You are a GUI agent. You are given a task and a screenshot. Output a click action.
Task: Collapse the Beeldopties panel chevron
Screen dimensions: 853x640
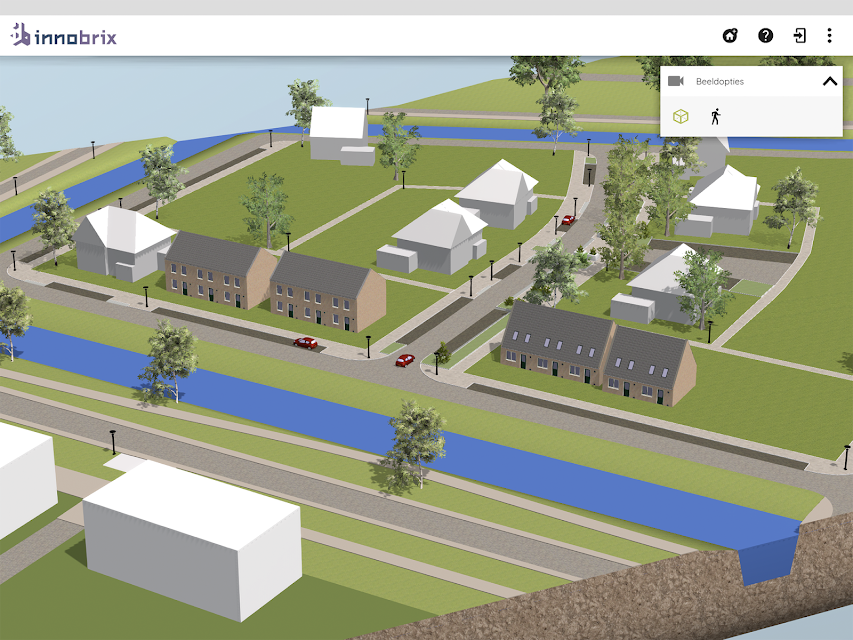[830, 82]
